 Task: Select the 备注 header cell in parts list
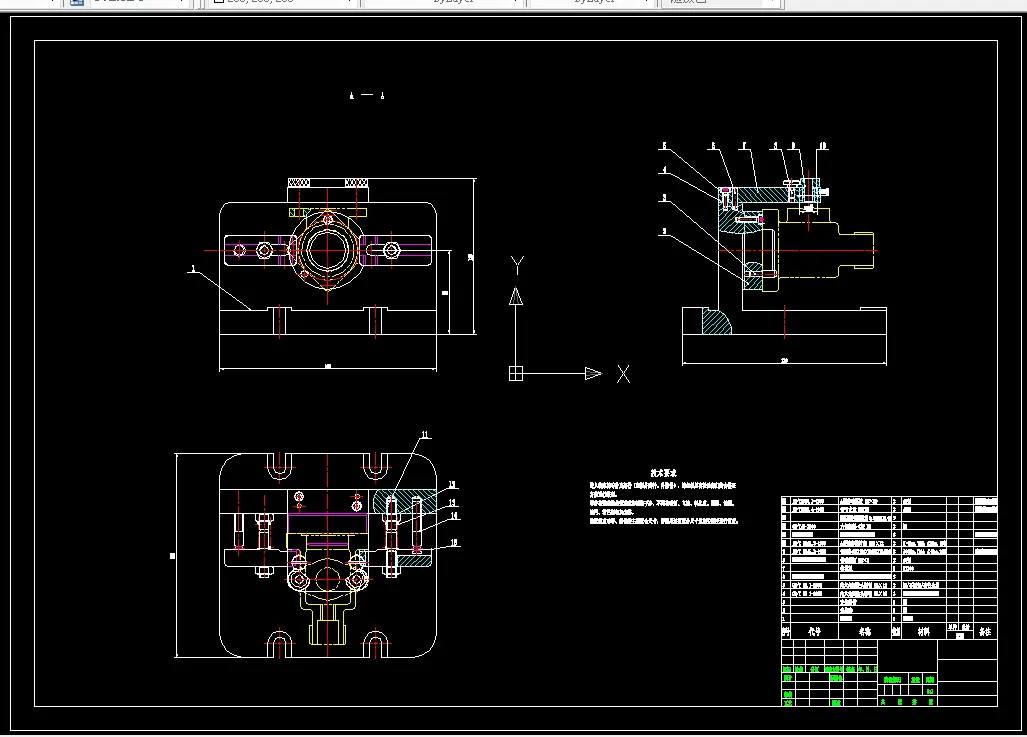pos(984,632)
